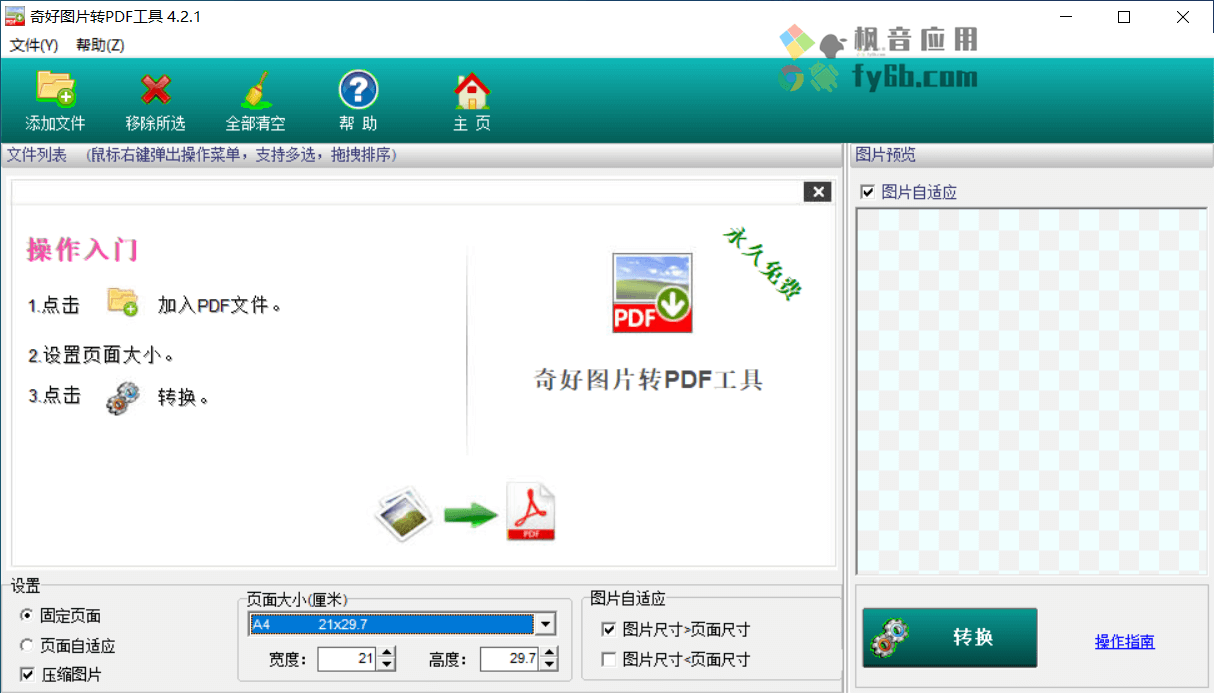Expand the A4 page size dropdown
The width and height of the screenshot is (1214, 693).
tap(545, 624)
